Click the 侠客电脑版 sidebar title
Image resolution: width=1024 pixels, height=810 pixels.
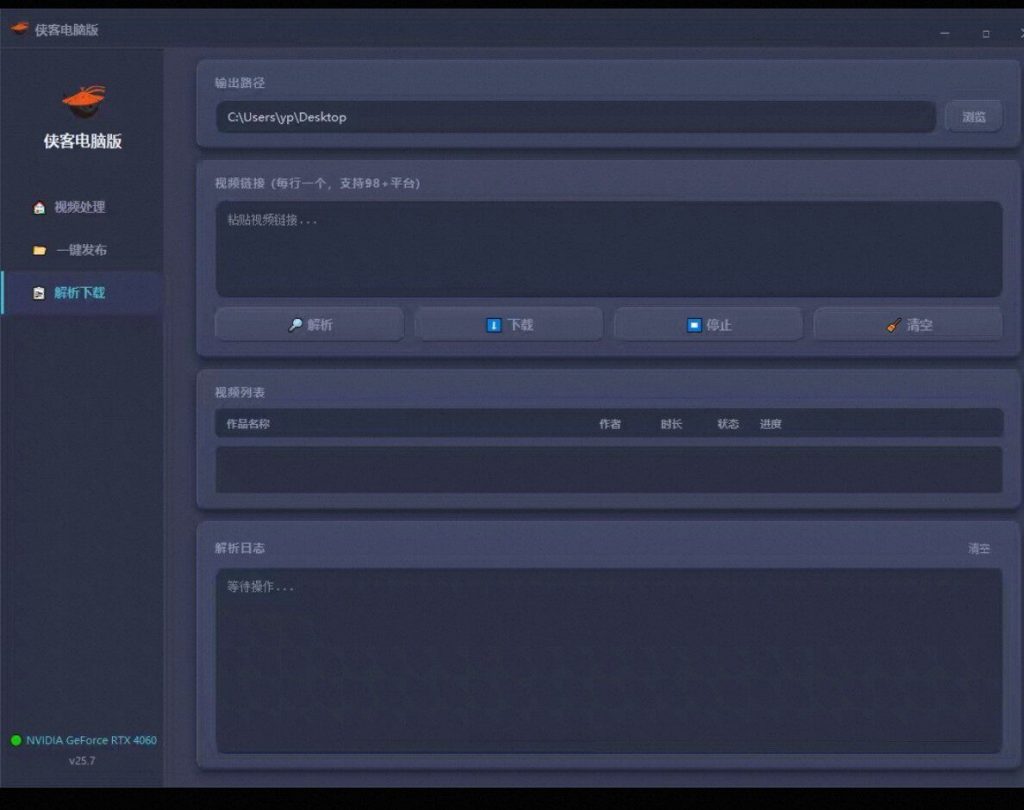(x=83, y=141)
